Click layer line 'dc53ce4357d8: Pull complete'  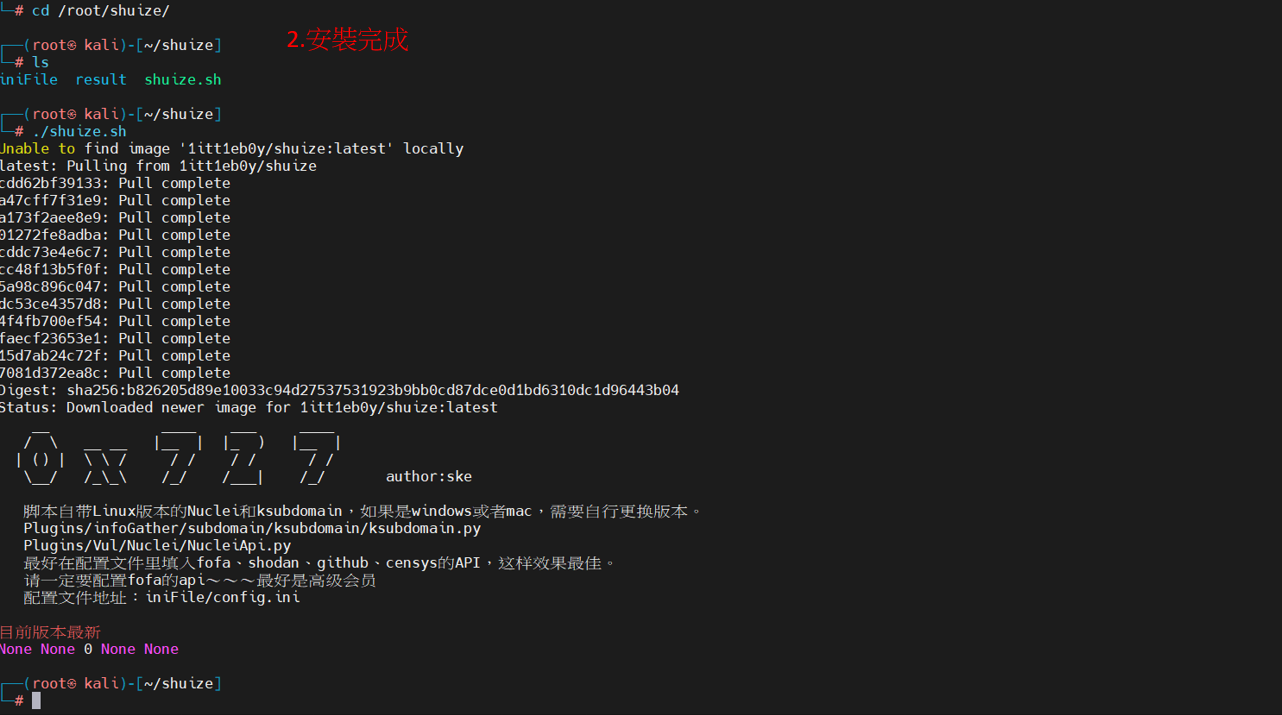(x=115, y=304)
